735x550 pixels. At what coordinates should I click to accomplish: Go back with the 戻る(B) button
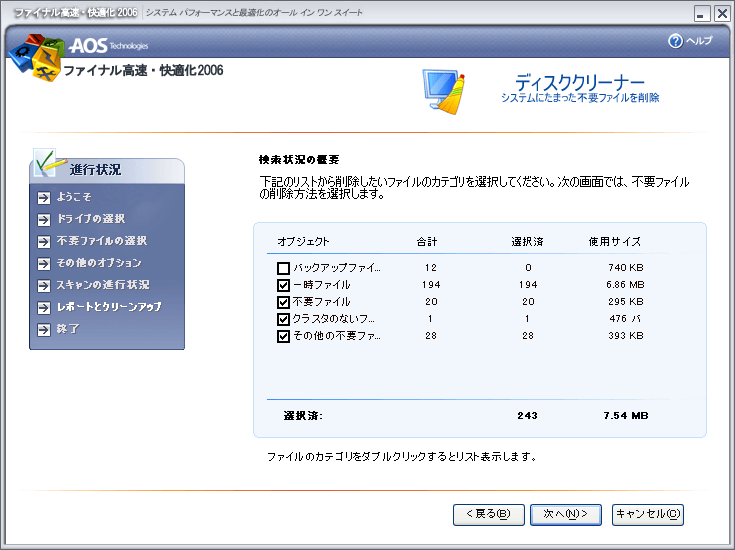point(488,515)
